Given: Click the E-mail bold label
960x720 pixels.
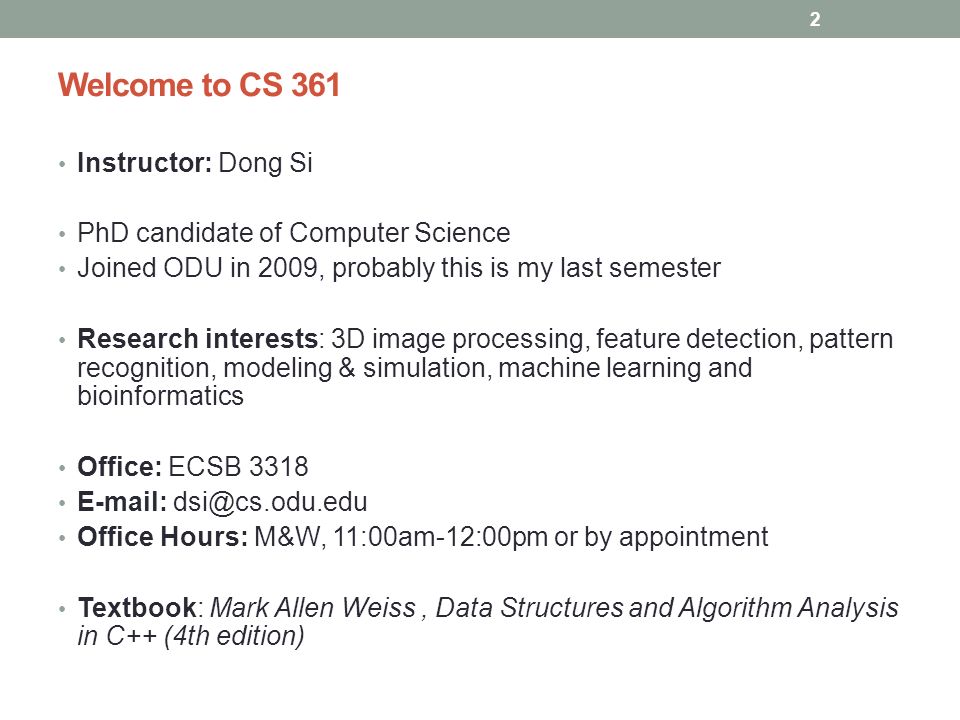Looking at the screenshot, I should [x=122, y=502].
